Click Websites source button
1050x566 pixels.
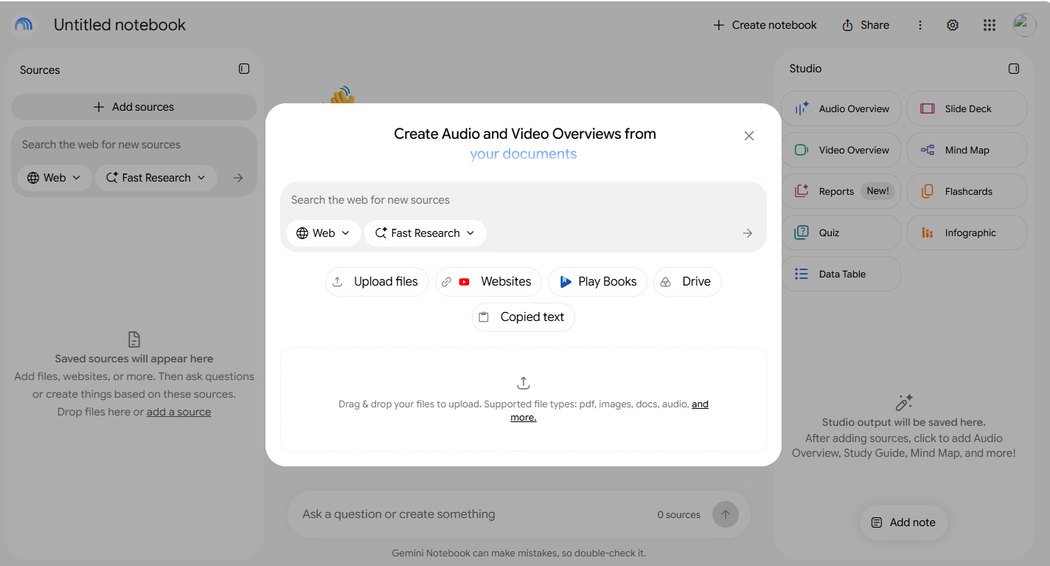click(488, 282)
